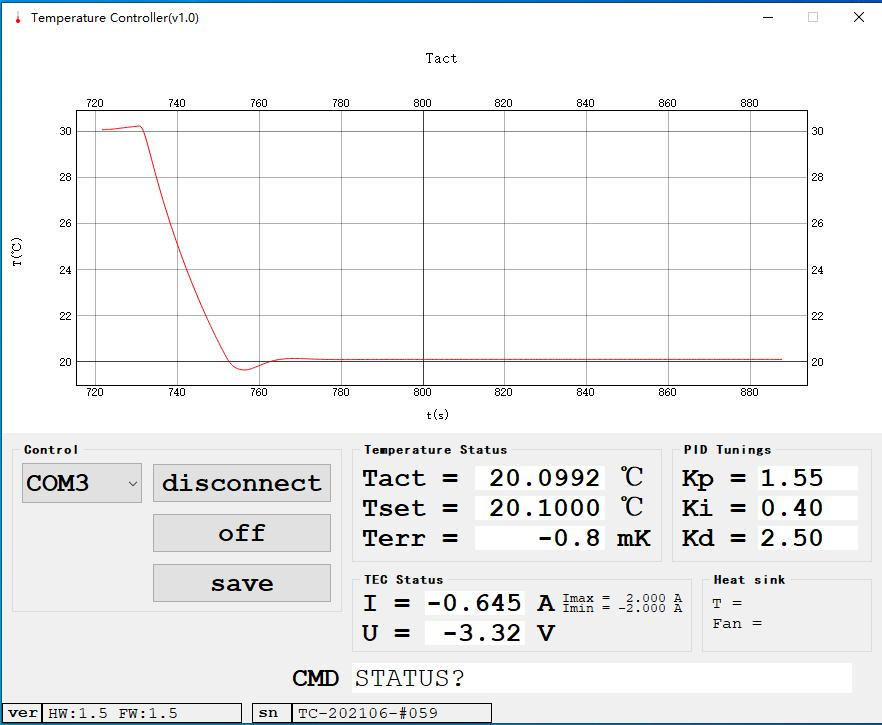Turn the controller off with the off button
The width and height of the screenshot is (882, 725).
241,533
